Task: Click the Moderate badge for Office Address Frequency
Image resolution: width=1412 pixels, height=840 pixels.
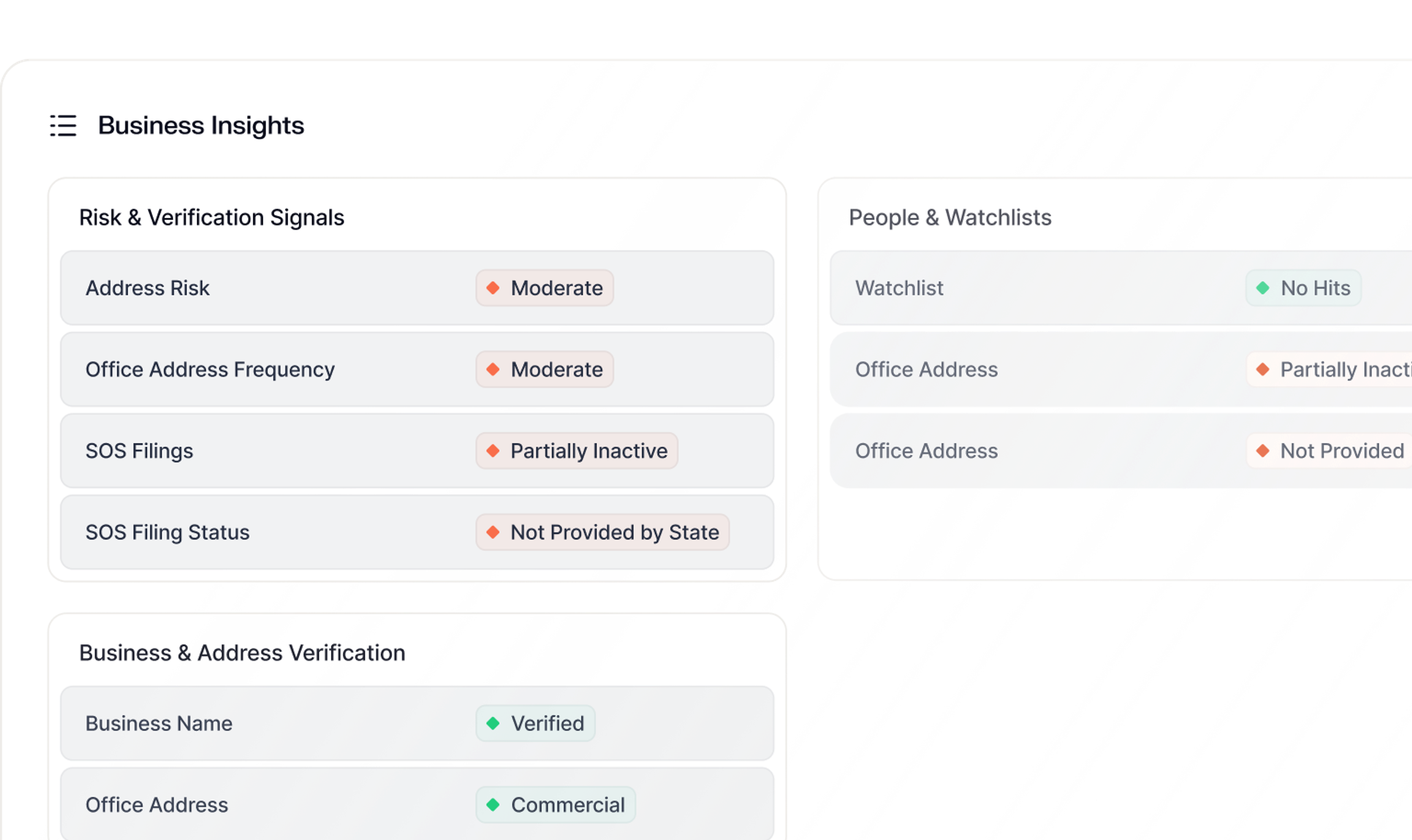Action: click(x=545, y=369)
